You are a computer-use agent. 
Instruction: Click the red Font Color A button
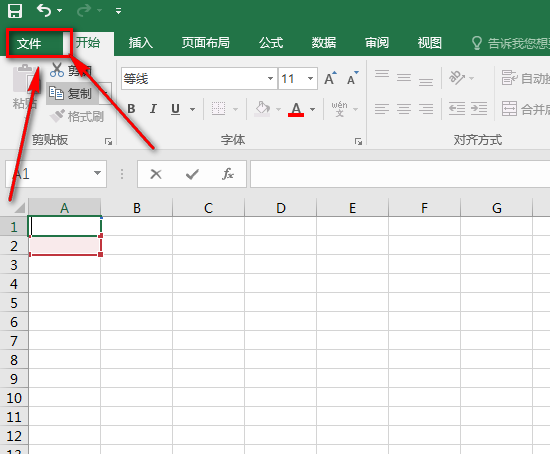pos(296,109)
